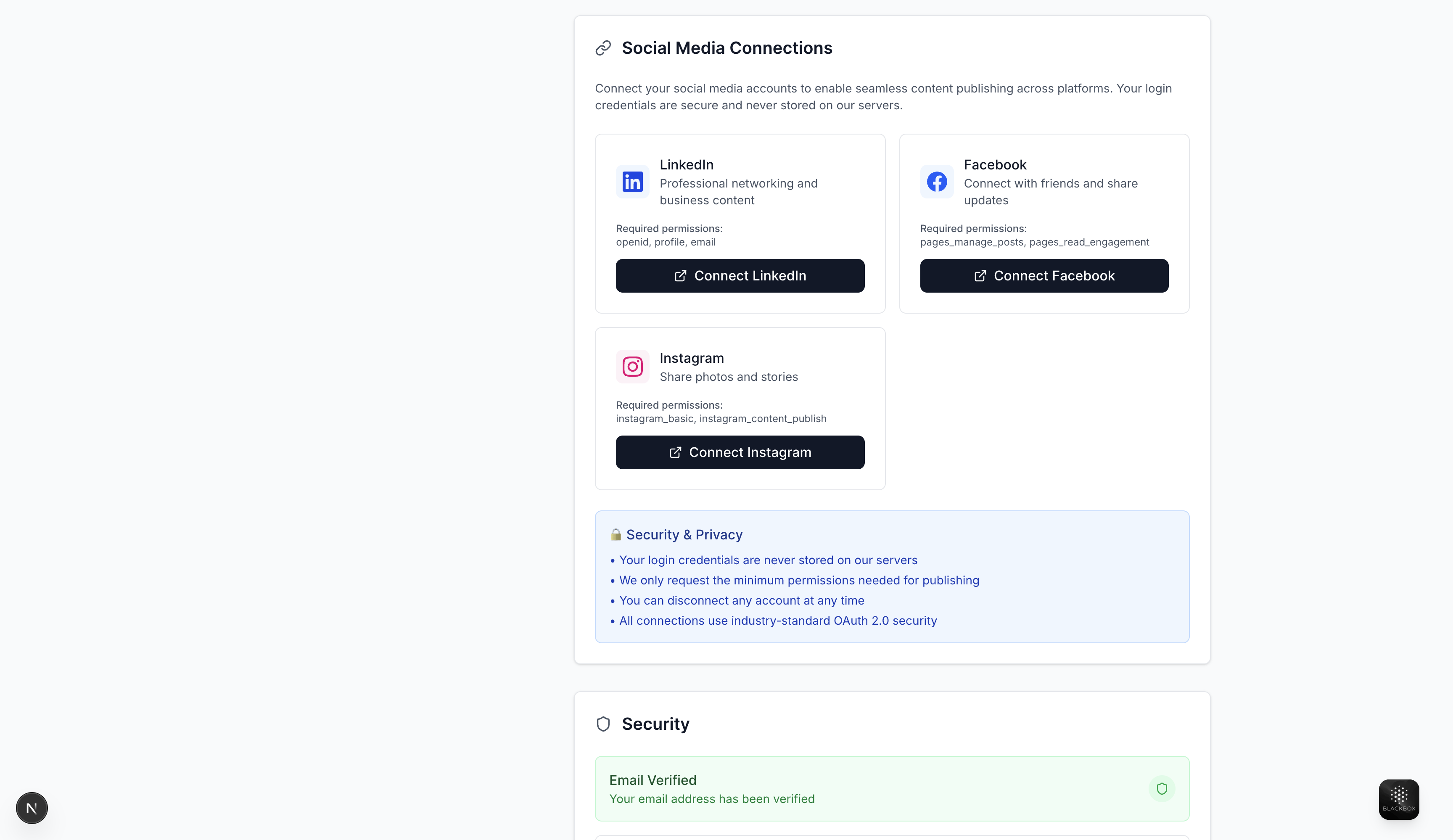Click the Facebook logo icon

[x=936, y=182]
